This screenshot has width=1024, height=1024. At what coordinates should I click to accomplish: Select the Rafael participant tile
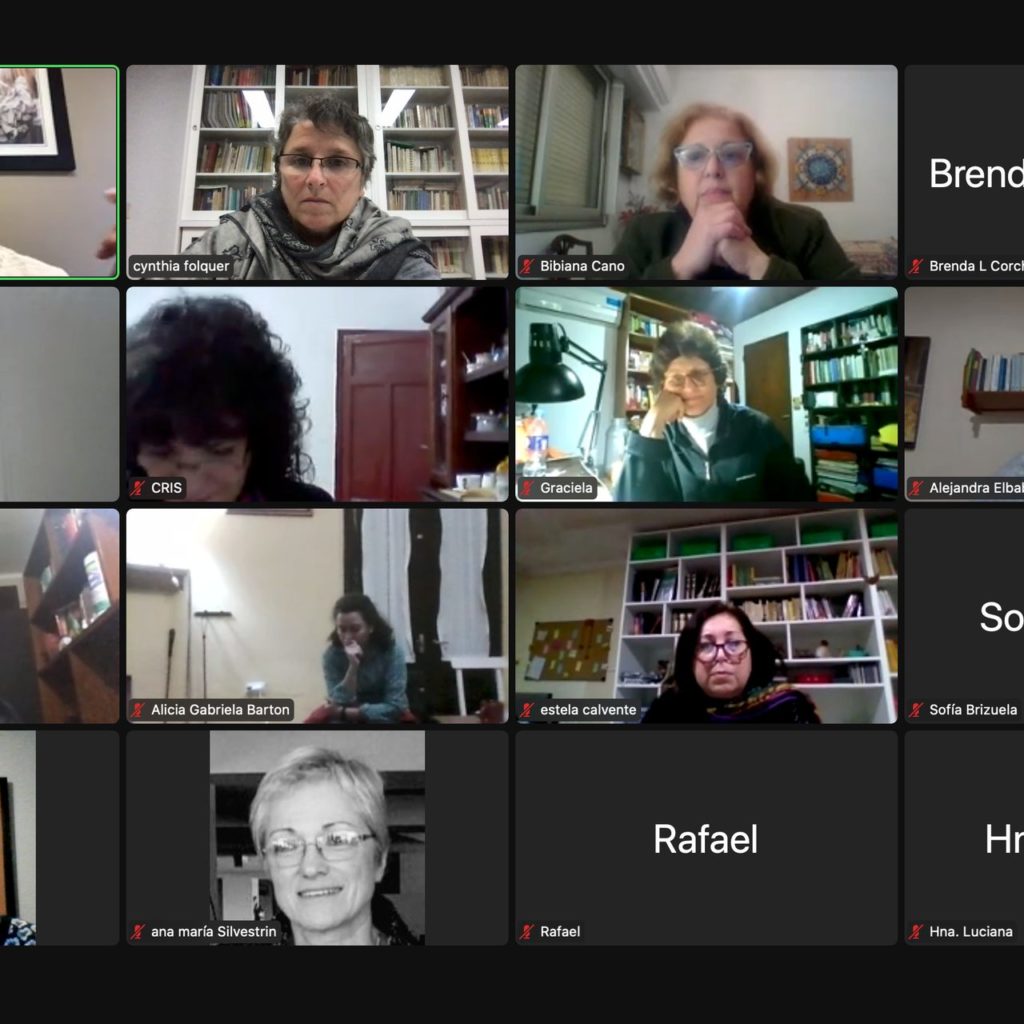tap(707, 838)
